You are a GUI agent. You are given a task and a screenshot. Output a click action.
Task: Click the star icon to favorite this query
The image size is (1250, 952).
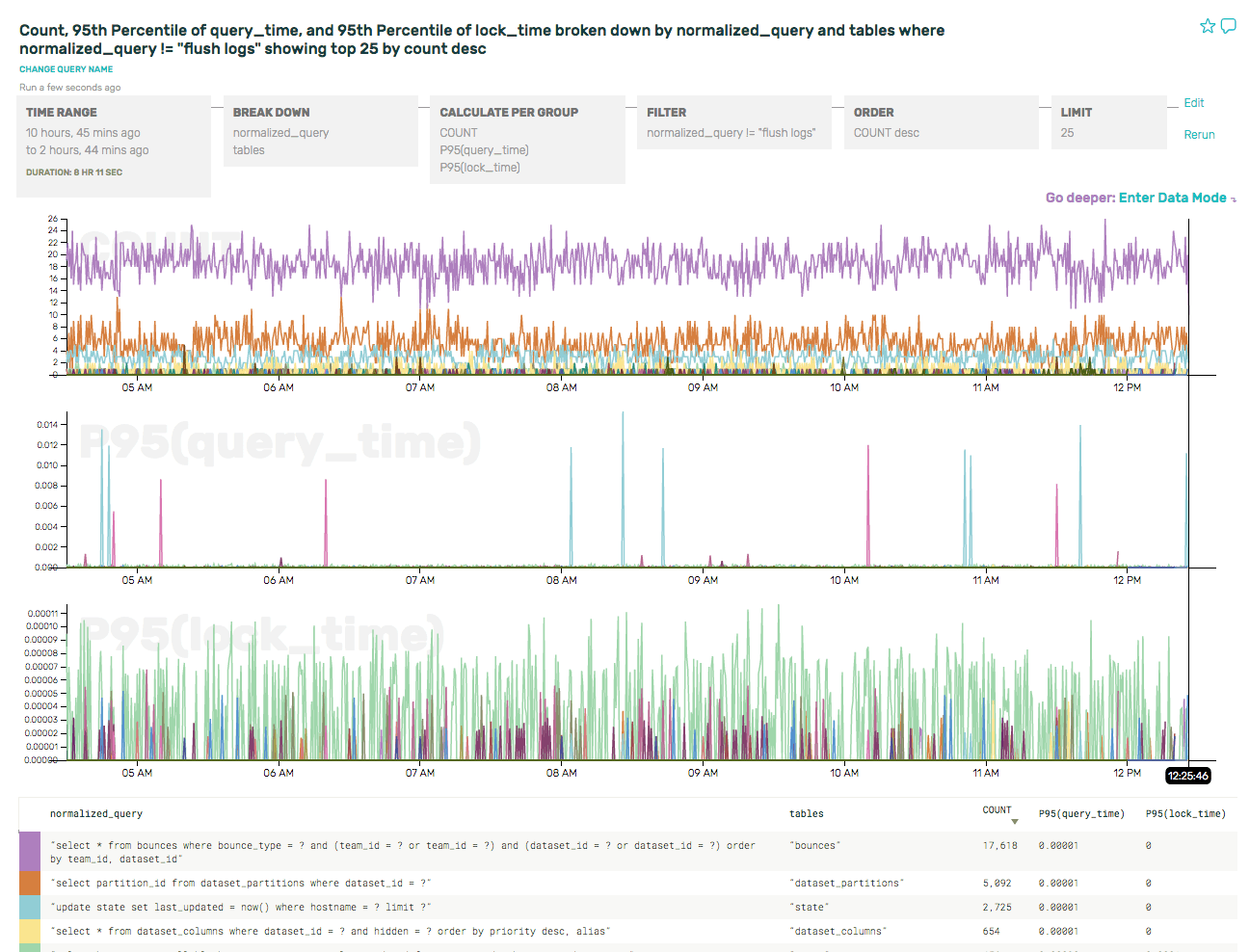pyautogui.click(x=1208, y=26)
